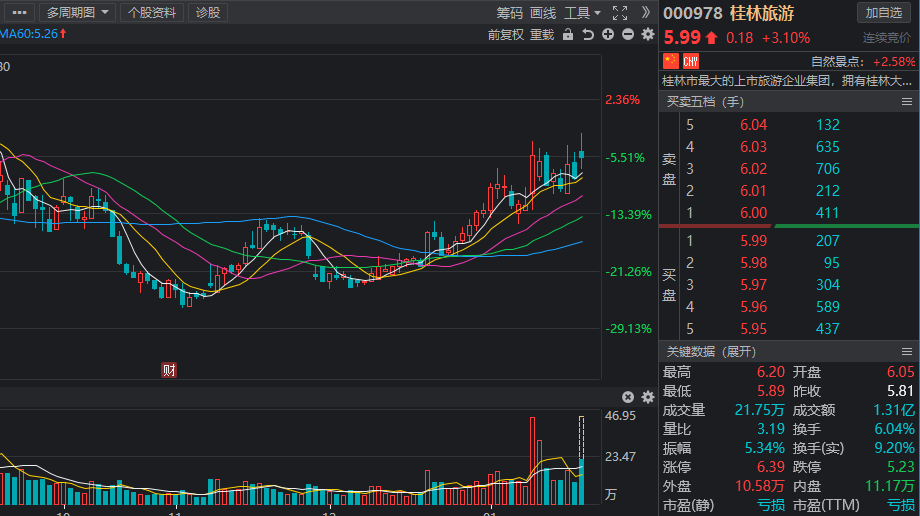Zoom in chart with plus icon
This screenshot has width=920, height=516.
pyautogui.click(x=608, y=35)
